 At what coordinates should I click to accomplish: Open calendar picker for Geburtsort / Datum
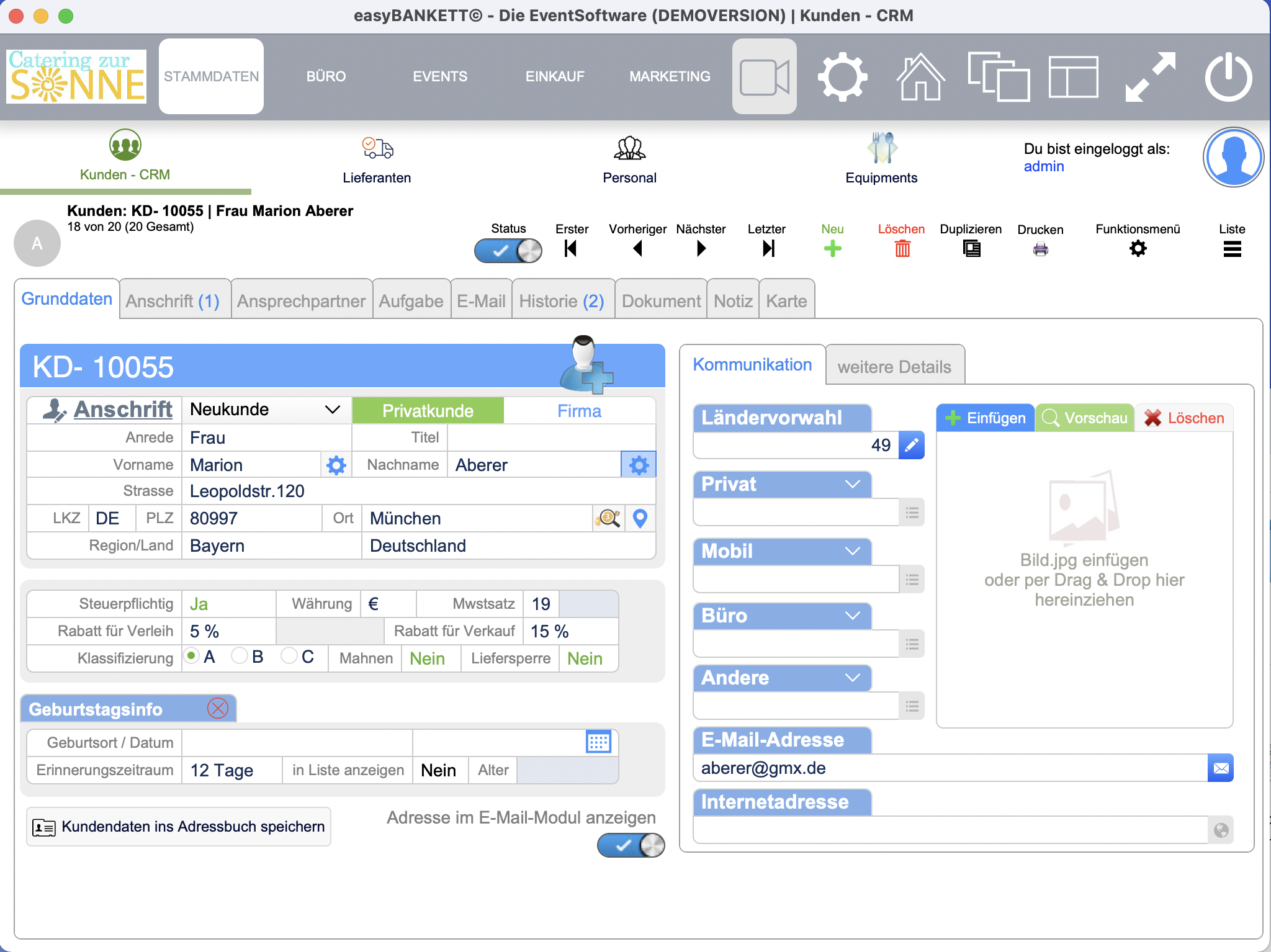click(598, 742)
